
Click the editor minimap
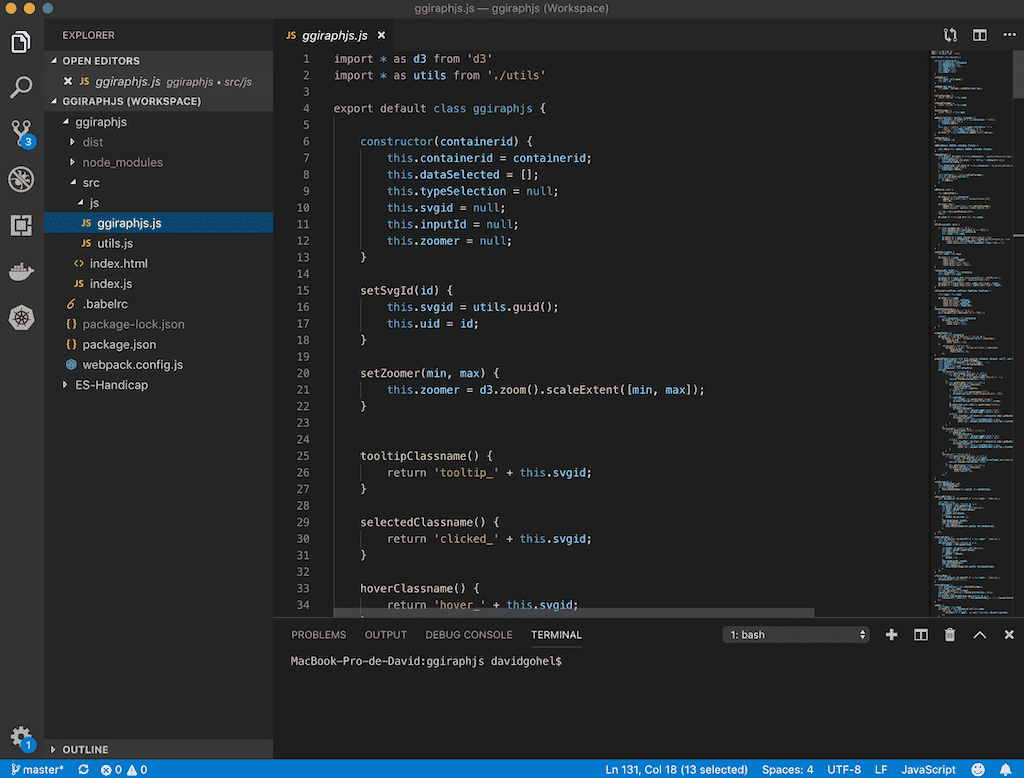pyautogui.click(x=971, y=333)
